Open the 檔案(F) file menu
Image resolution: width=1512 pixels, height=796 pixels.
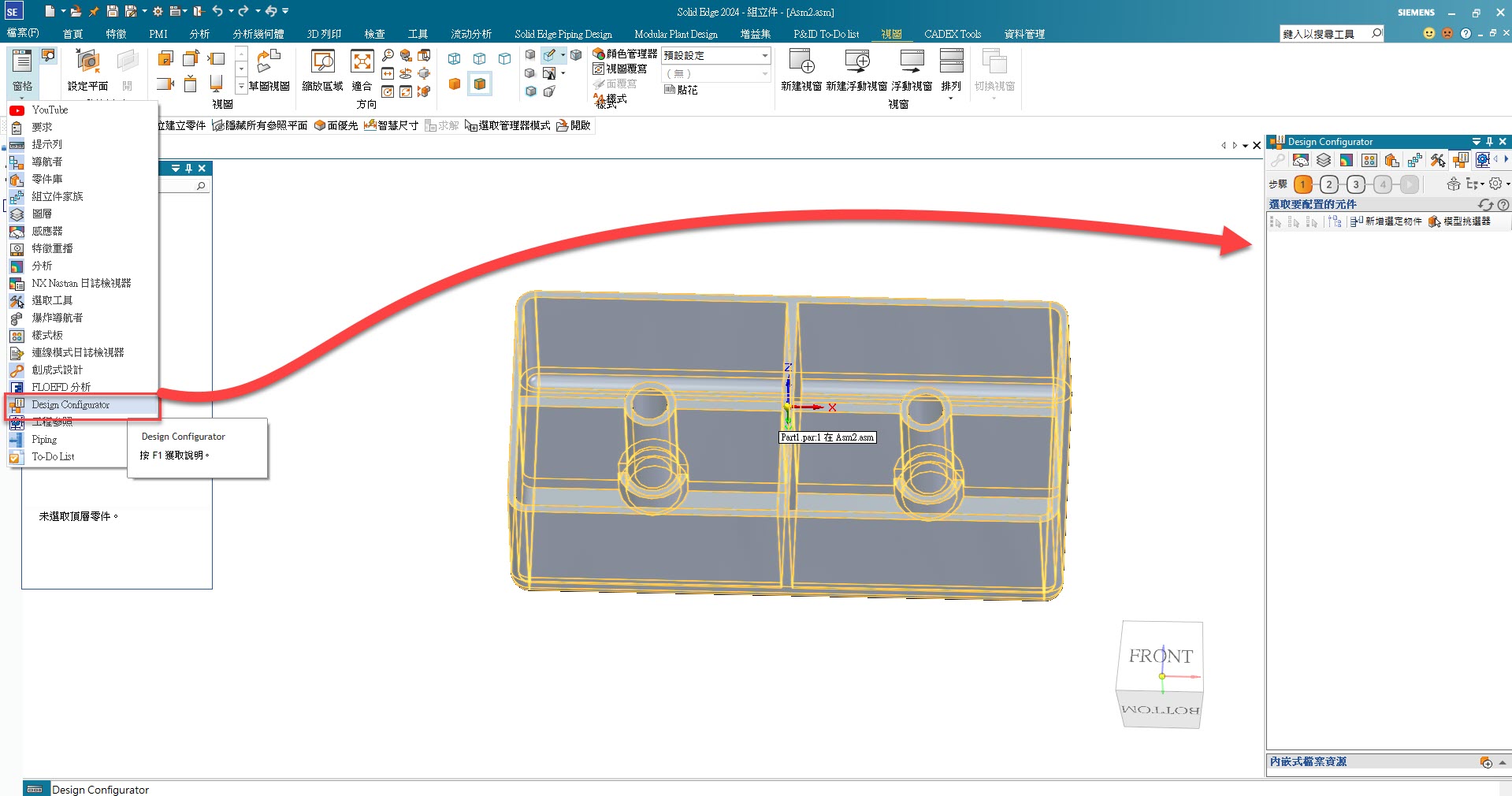point(23,33)
